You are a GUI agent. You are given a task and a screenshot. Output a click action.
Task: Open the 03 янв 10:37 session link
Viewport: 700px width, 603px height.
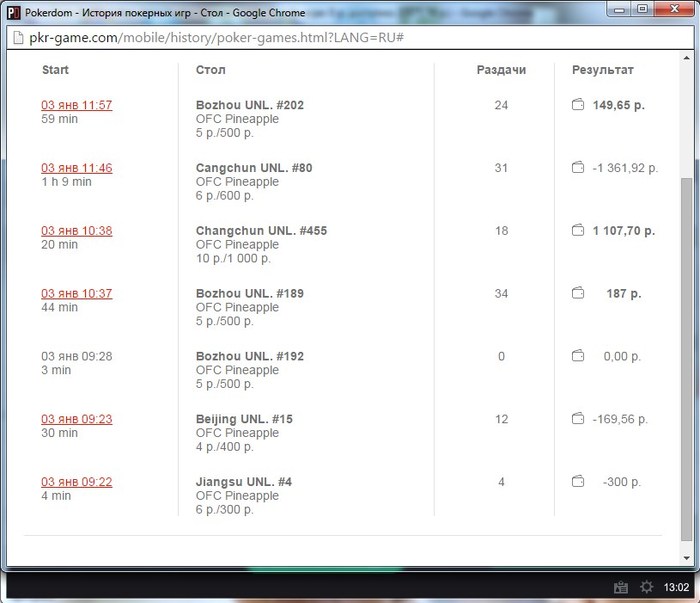click(76, 293)
